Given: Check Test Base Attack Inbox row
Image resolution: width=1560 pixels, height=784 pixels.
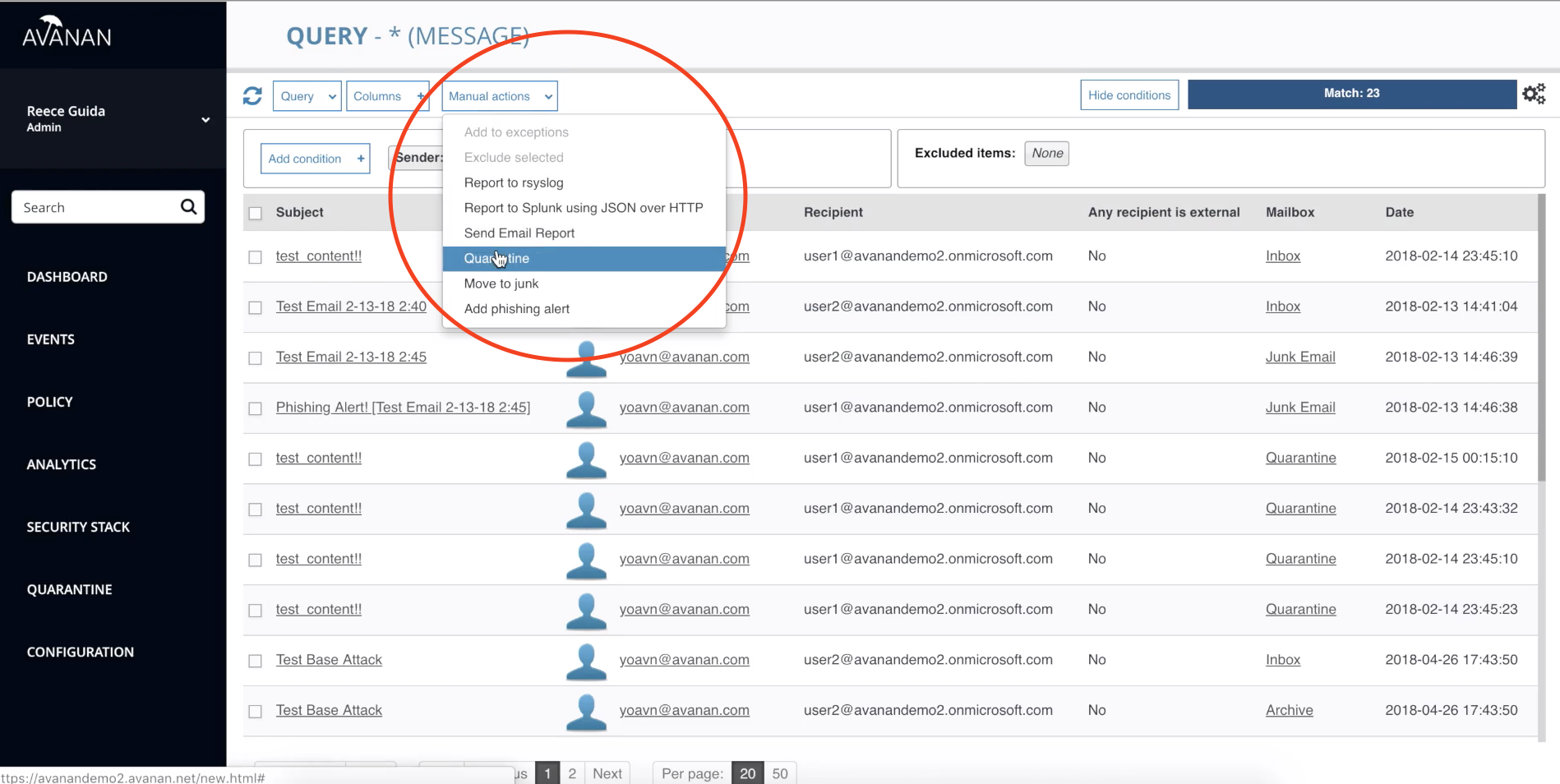Looking at the screenshot, I should [256, 661].
